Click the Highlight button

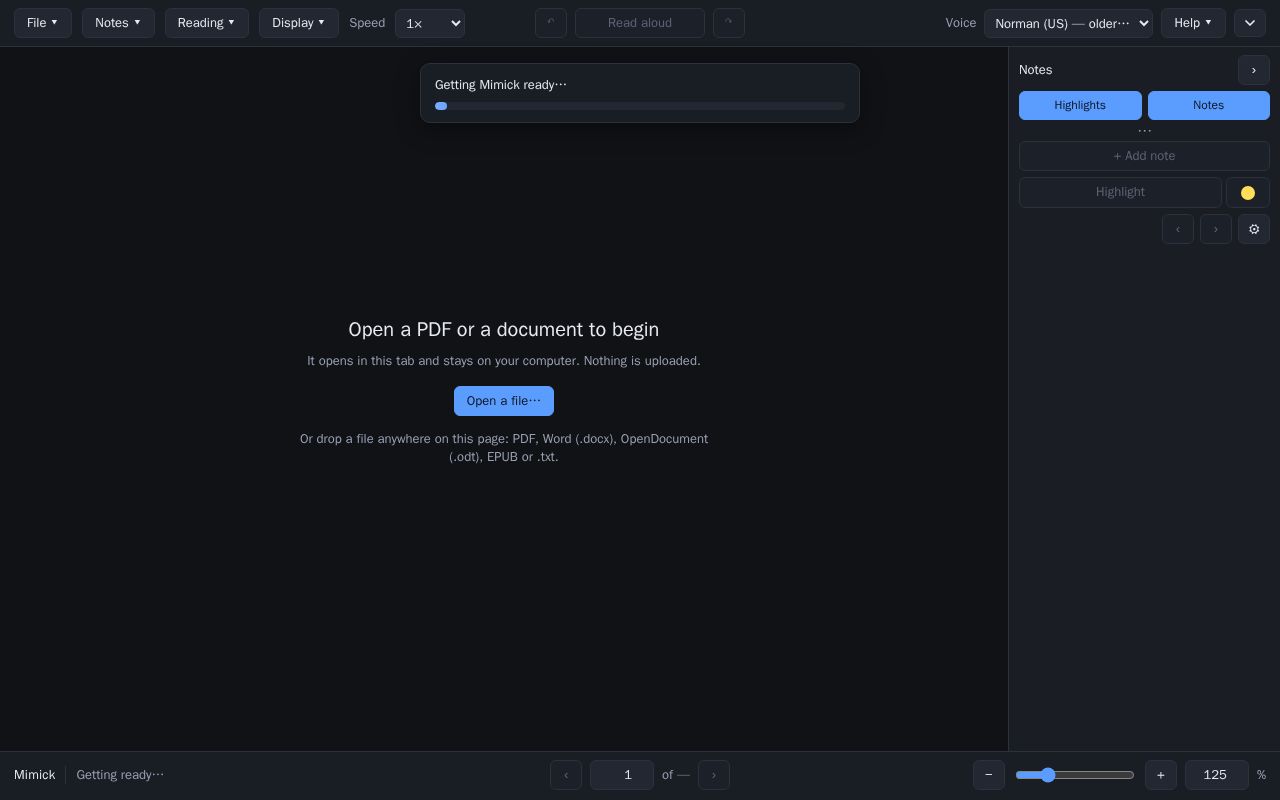click(1120, 192)
